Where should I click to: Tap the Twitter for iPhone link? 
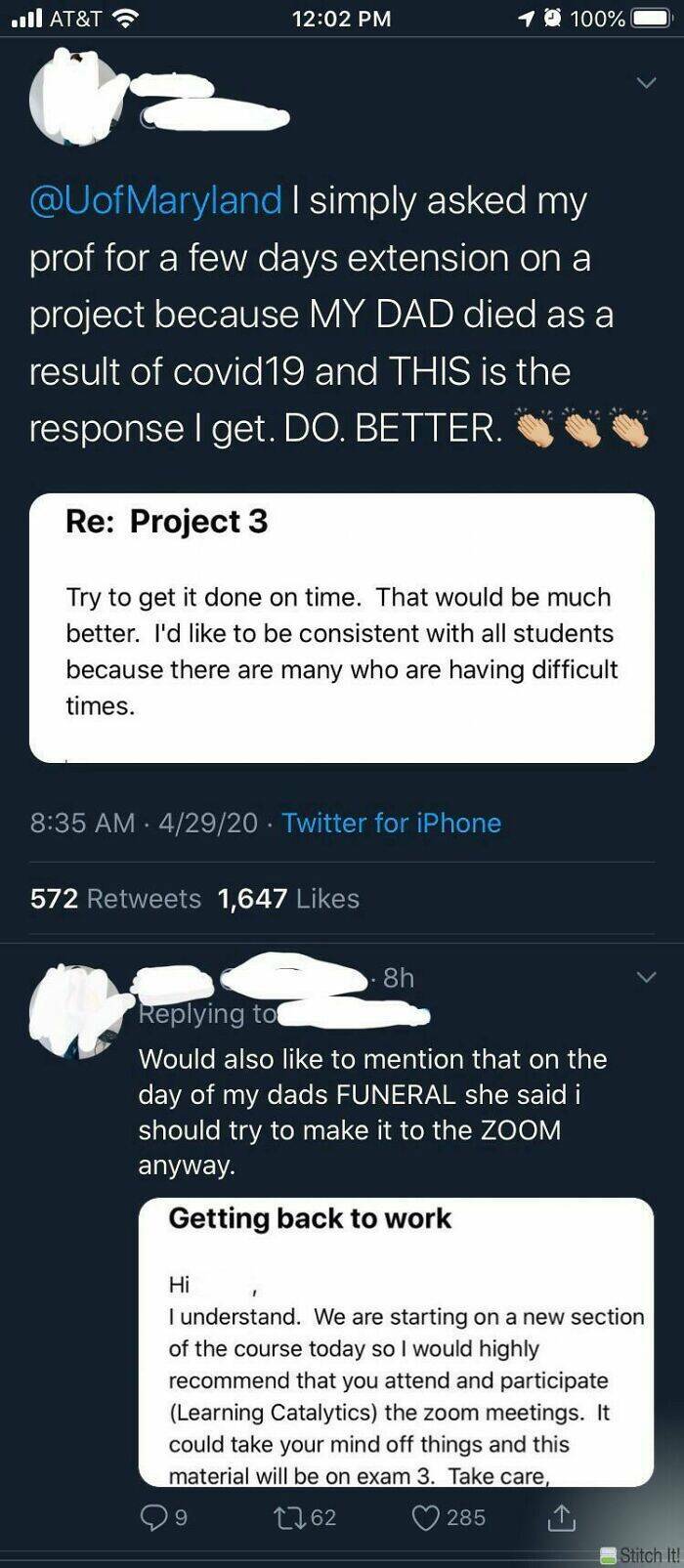click(x=391, y=823)
